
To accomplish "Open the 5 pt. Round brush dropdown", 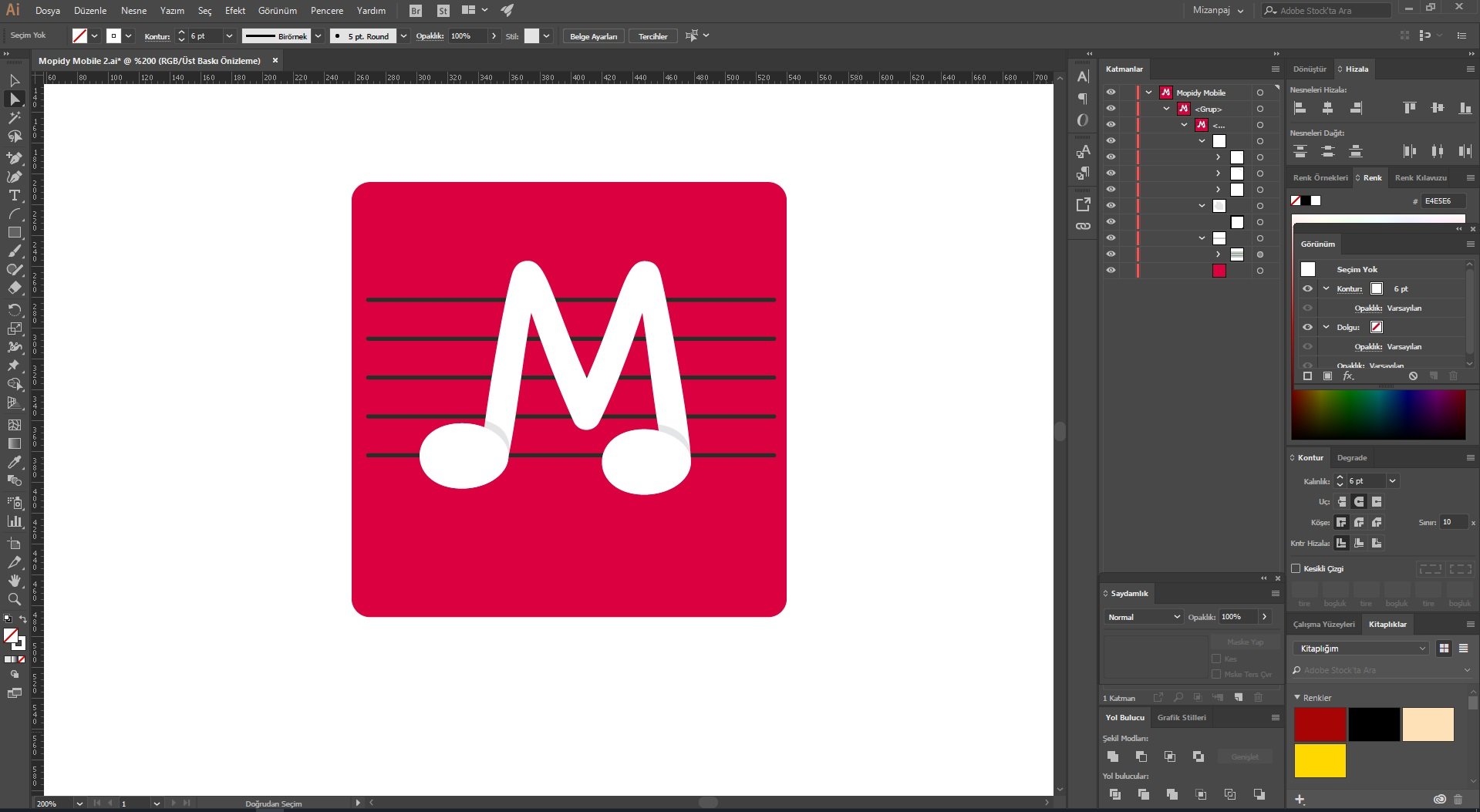I will [403, 36].
